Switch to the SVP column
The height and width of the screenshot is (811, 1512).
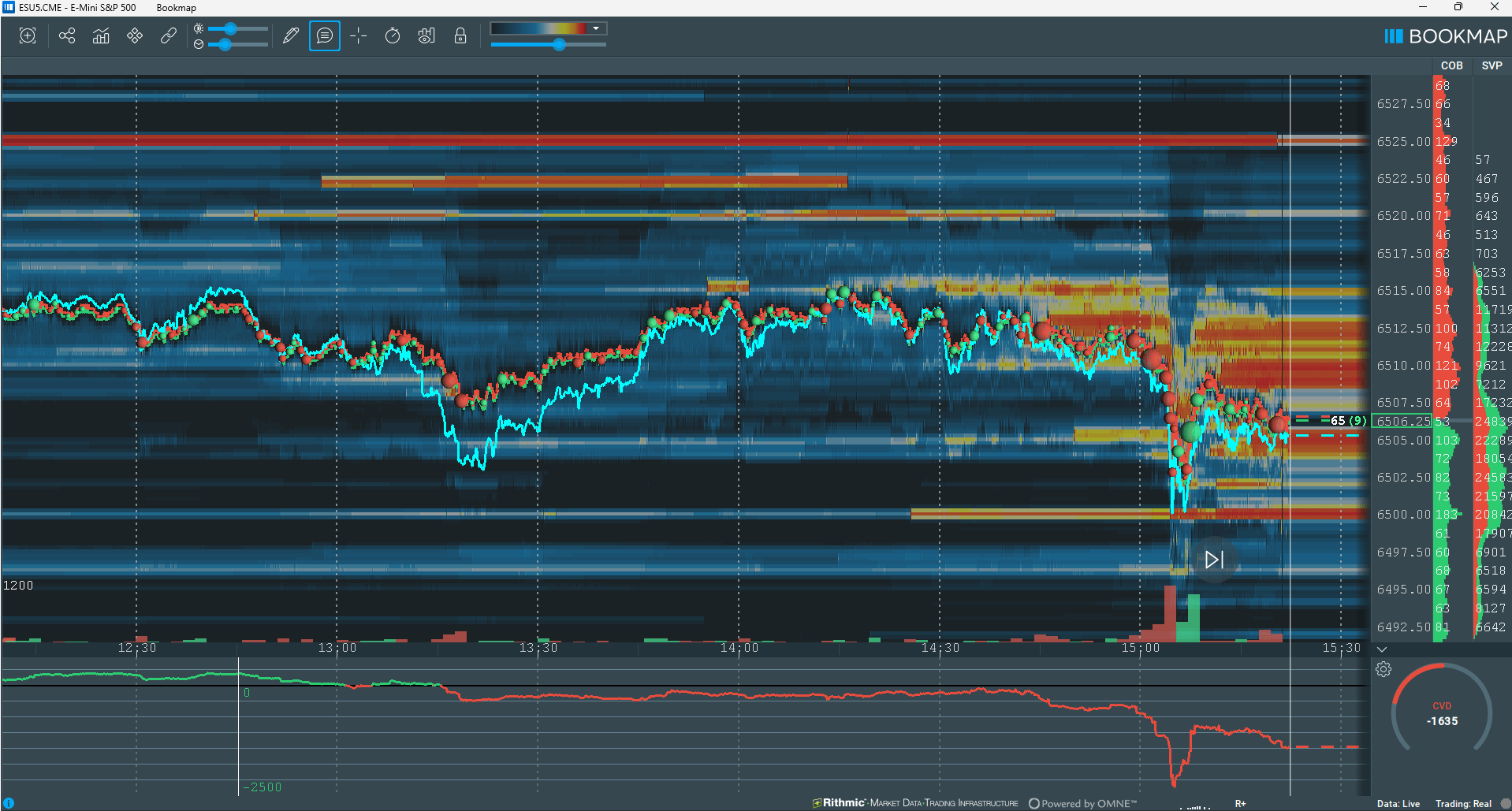tap(1491, 65)
